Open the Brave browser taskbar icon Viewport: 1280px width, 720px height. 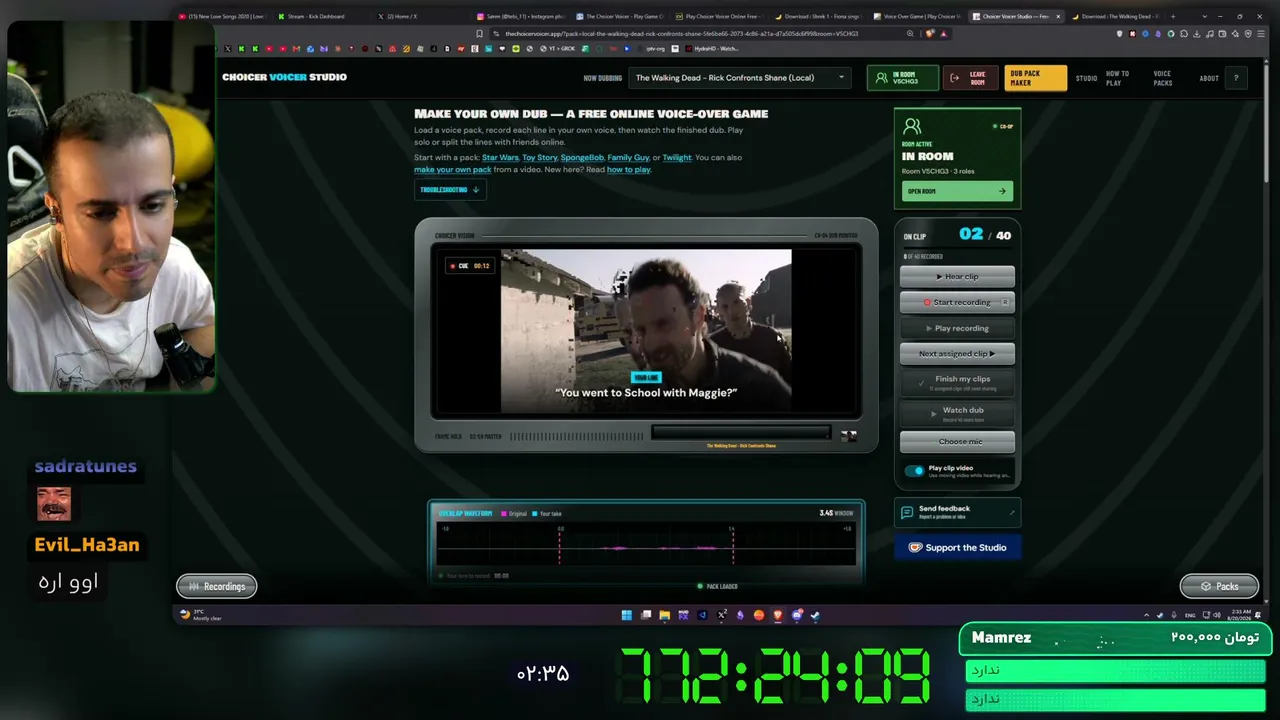tap(777, 615)
